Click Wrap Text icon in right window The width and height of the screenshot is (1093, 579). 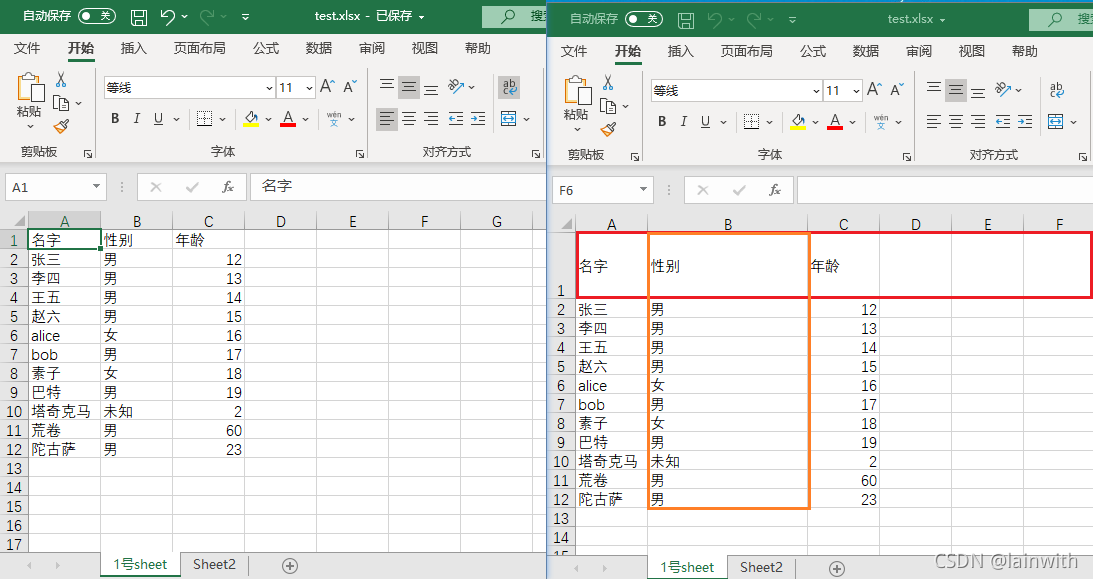(1057, 90)
